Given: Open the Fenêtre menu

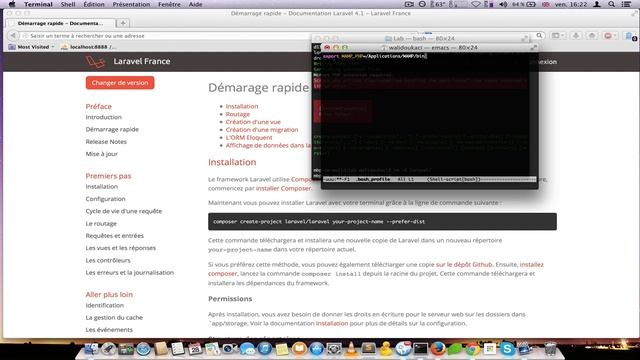Looking at the screenshot, I should pyautogui.click(x=169, y=4).
